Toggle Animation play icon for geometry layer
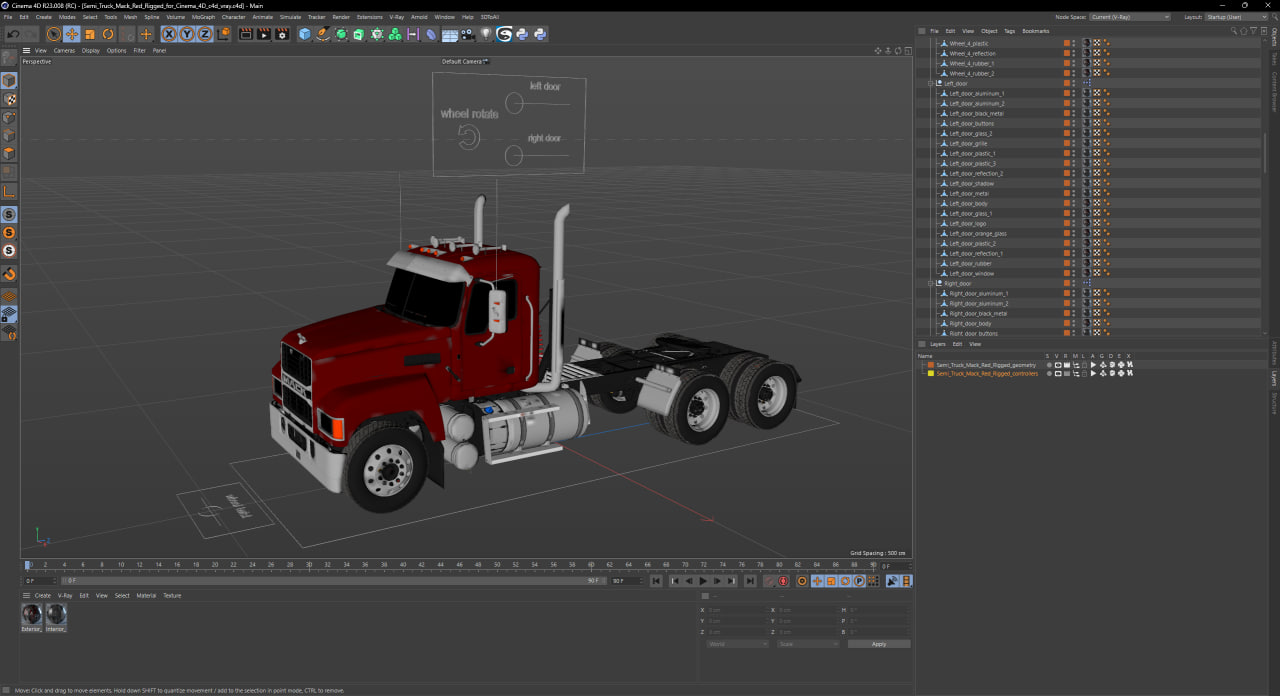This screenshot has height=696, width=1280. coord(1094,365)
